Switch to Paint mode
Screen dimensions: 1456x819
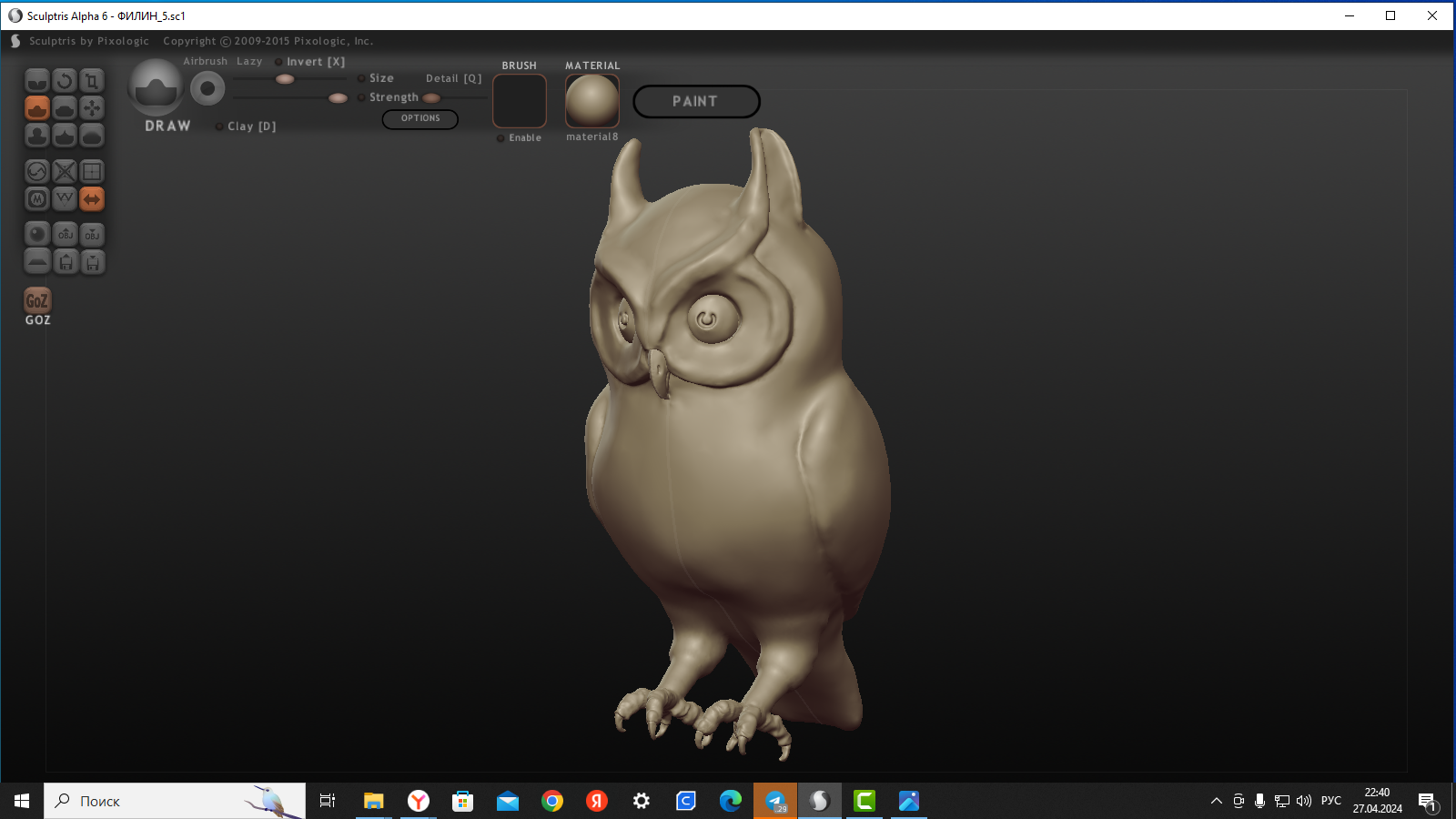pos(696,101)
